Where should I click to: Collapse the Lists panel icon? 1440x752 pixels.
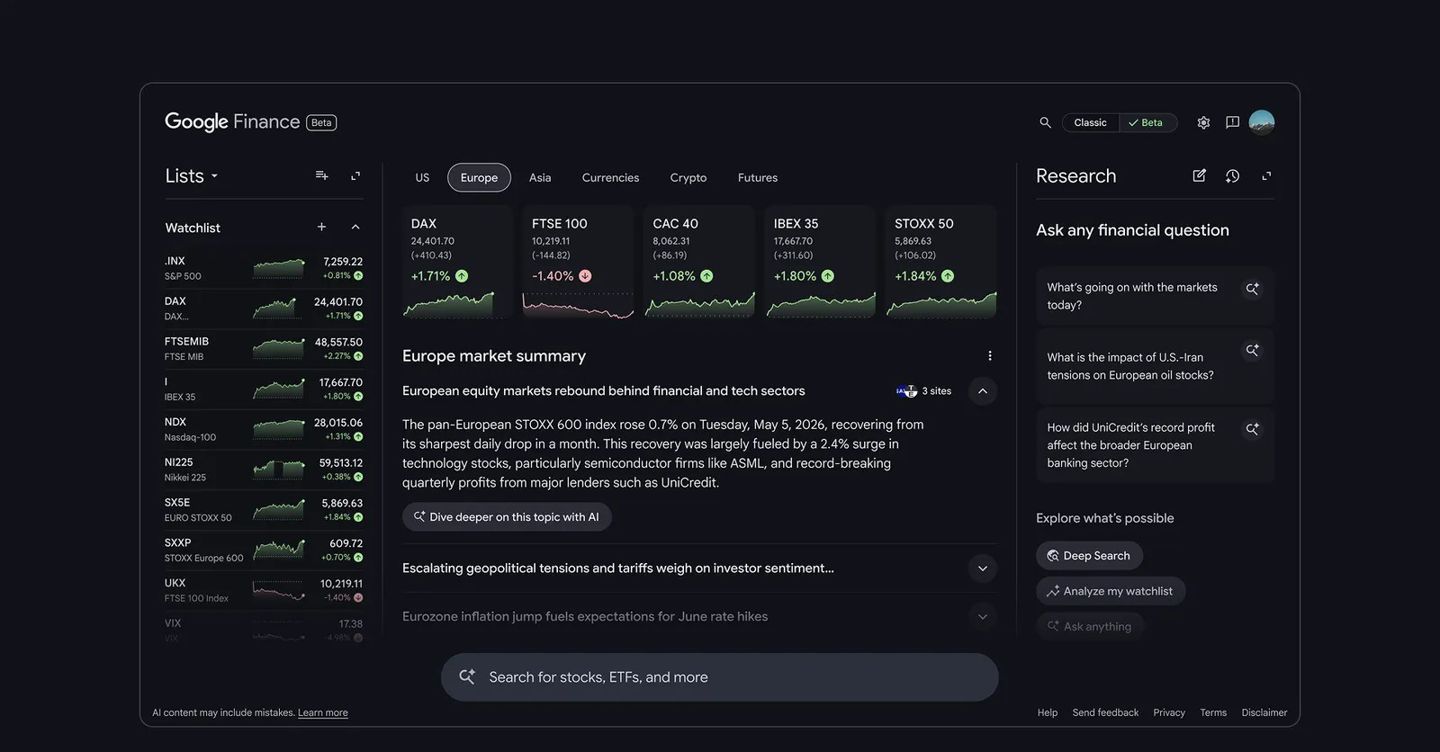[x=355, y=176]
